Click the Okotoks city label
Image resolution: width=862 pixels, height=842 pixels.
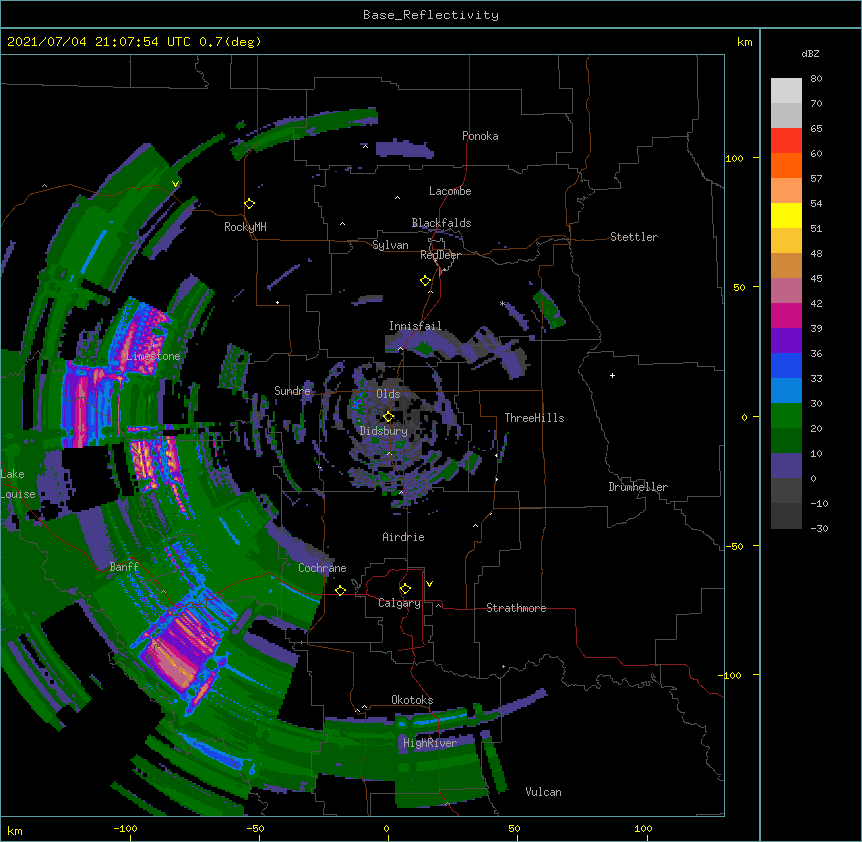412,700
